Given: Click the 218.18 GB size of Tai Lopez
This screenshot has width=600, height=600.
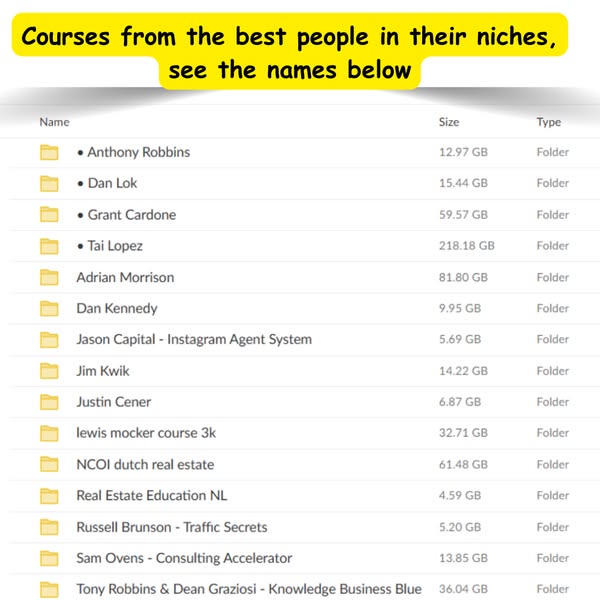Looking at the screenshot, I should 466,246.
